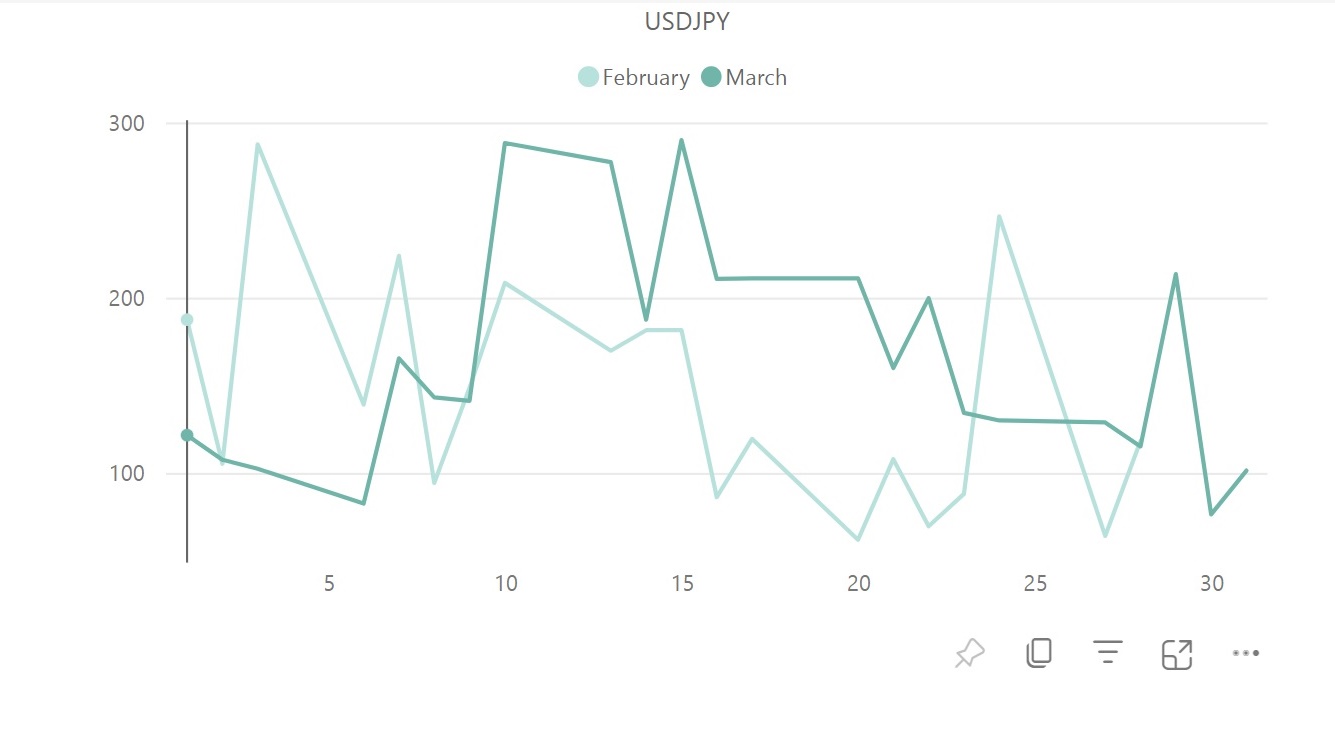Click the x-axis label 30
Viewport: 1335px width, 739px height.
pyautogui.click(x=1212, y=584)
